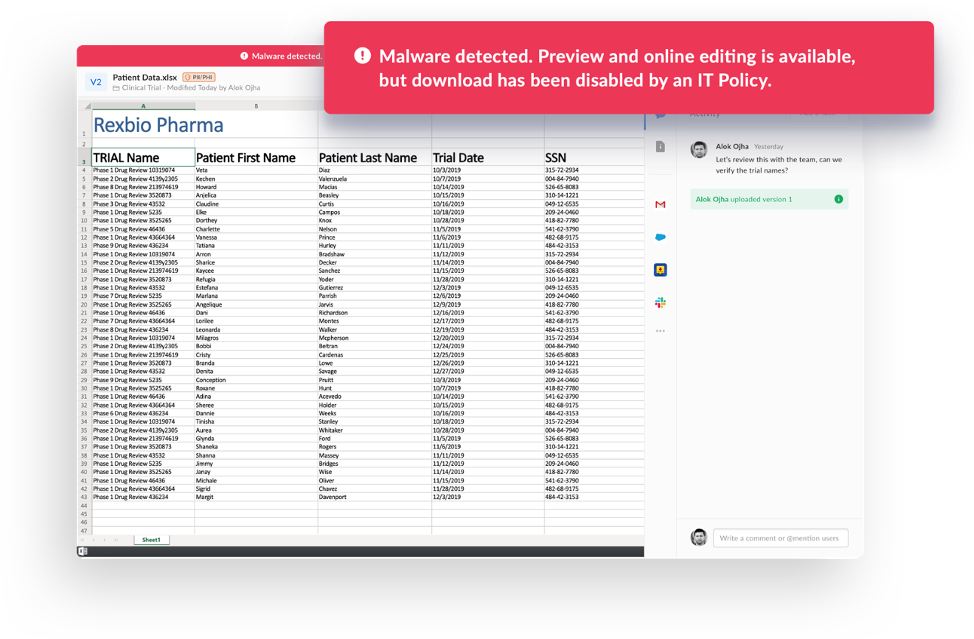This screenshot has width=974, height=639.
Task: Click the Yesterday timestamp on the comment
Action: [x=768, y=147]
